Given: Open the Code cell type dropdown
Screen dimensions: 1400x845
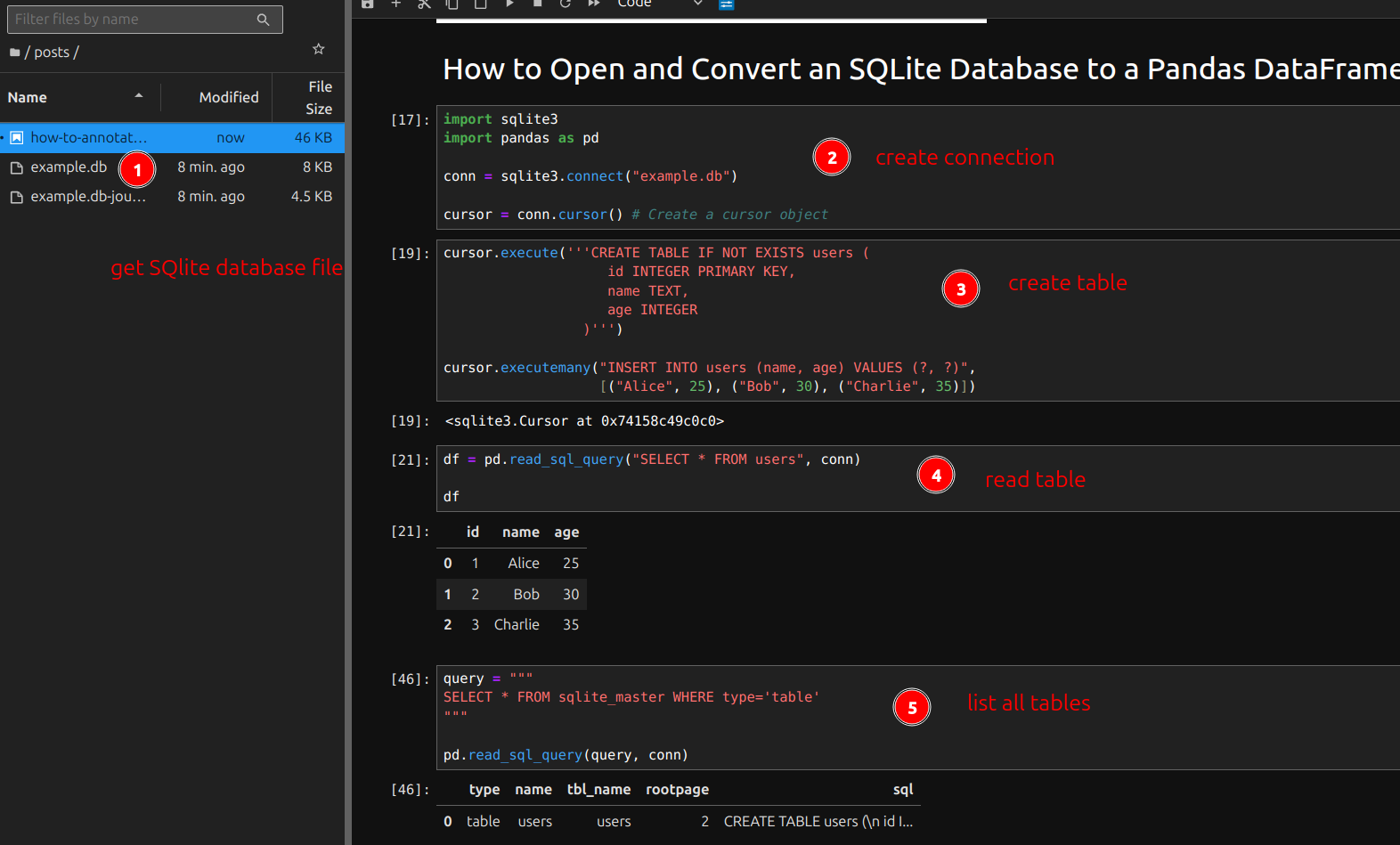Looking at the screenshot, I should [x=659, y=4].
